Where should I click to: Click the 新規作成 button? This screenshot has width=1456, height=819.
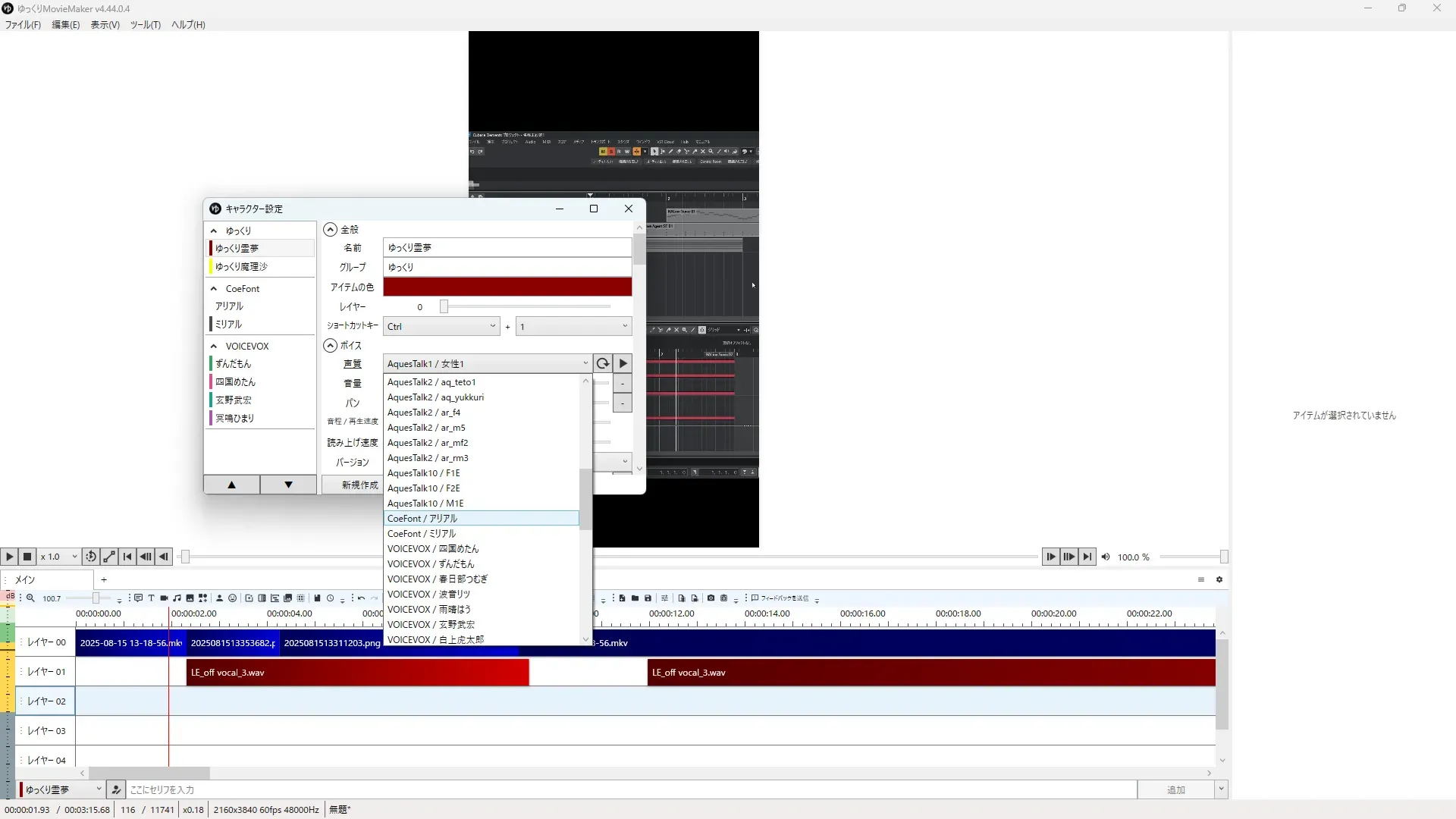pyautogui.click(x=359, y=485)
